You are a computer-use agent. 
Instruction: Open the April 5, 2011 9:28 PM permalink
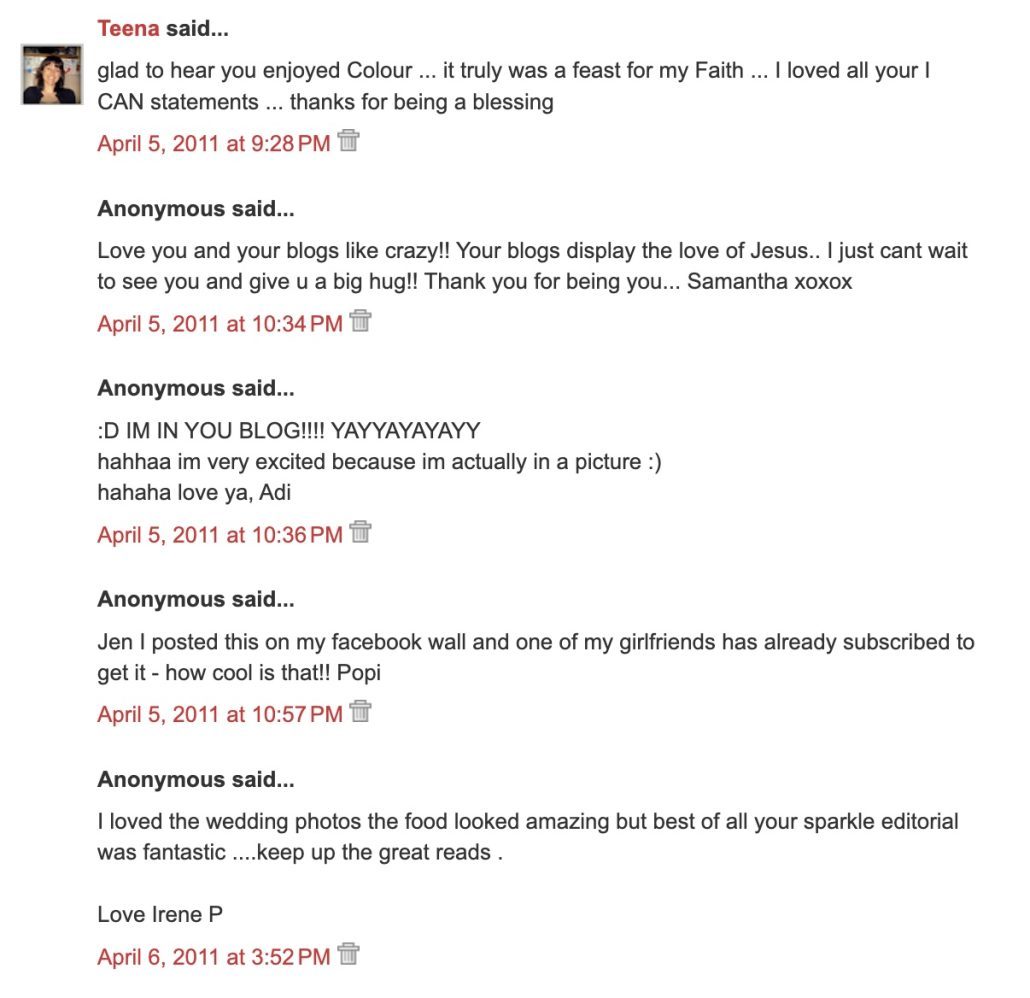[213, 143]
